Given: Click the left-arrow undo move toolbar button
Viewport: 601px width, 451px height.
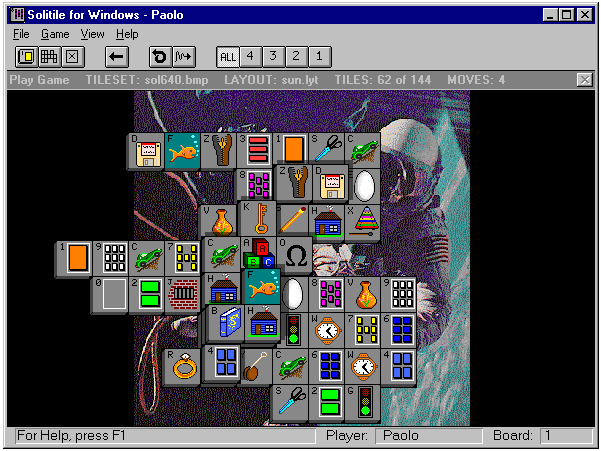Looking at the screenshot, I should click(x=116, y=56).
